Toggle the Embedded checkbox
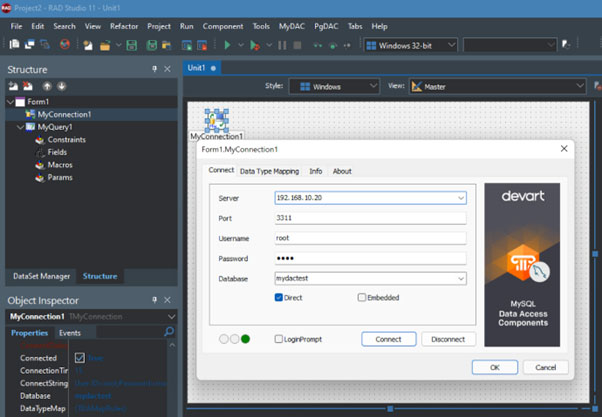Image resolution: width=602 pixels, height=417 pixels. point(362,297)
